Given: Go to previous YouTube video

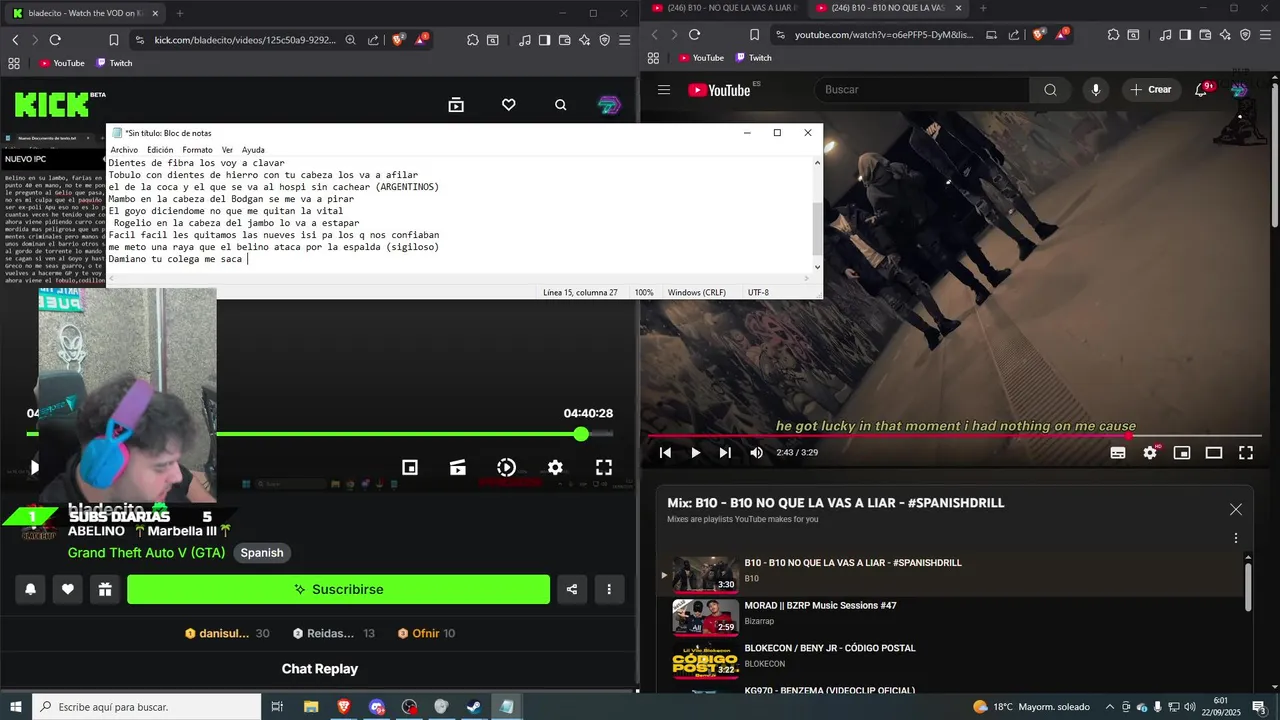Looking at the screenshot, I should click(665, 453).
